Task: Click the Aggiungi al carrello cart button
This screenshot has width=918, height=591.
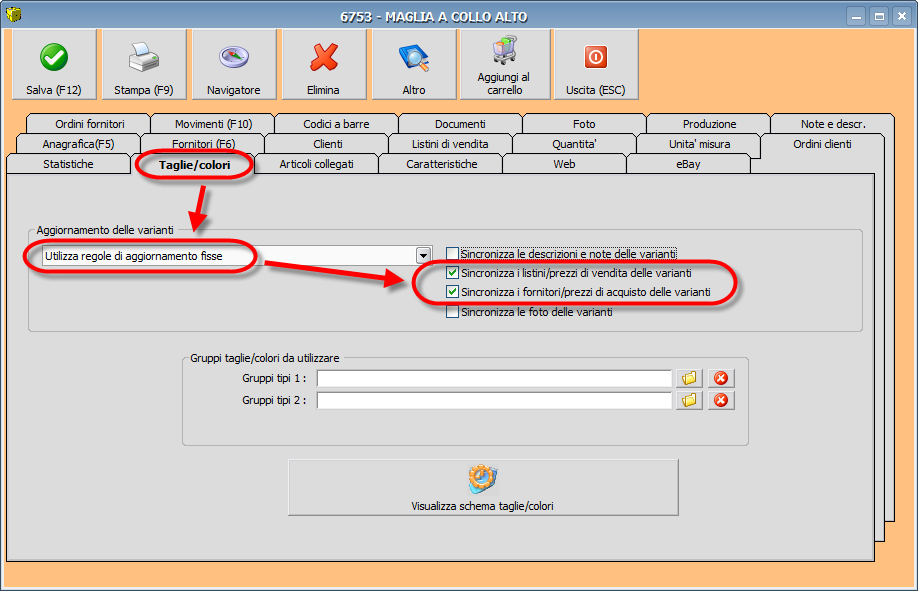Action: click(x=505, y=64)
